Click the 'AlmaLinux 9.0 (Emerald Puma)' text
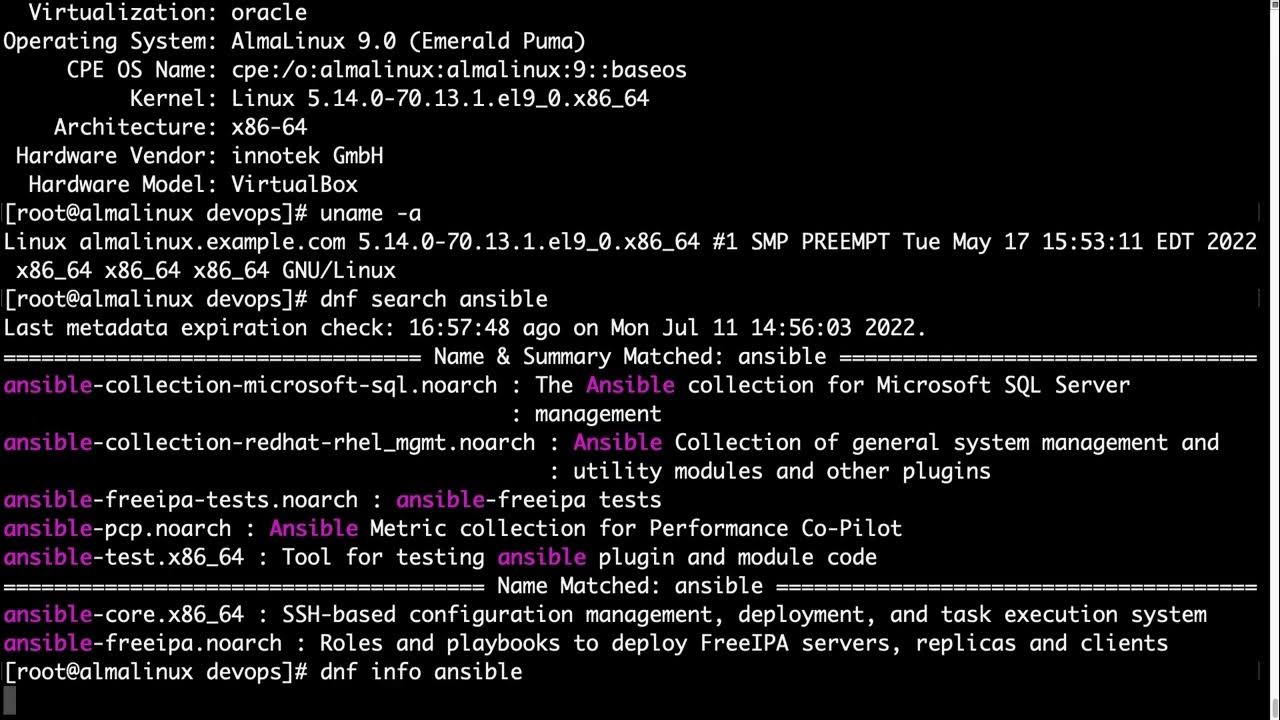 (x=408, y=41)
